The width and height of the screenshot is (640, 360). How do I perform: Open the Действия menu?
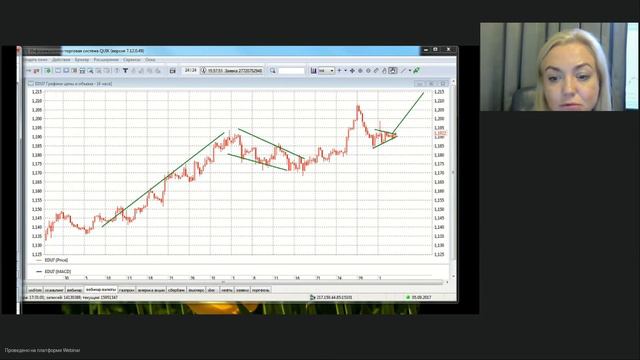coord(61,60)
